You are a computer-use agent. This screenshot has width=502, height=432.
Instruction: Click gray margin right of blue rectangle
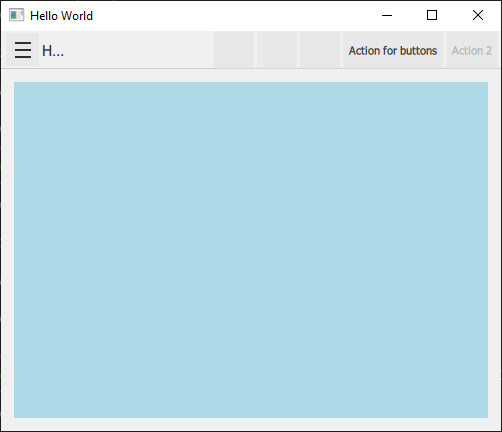(x=494, y=250)
